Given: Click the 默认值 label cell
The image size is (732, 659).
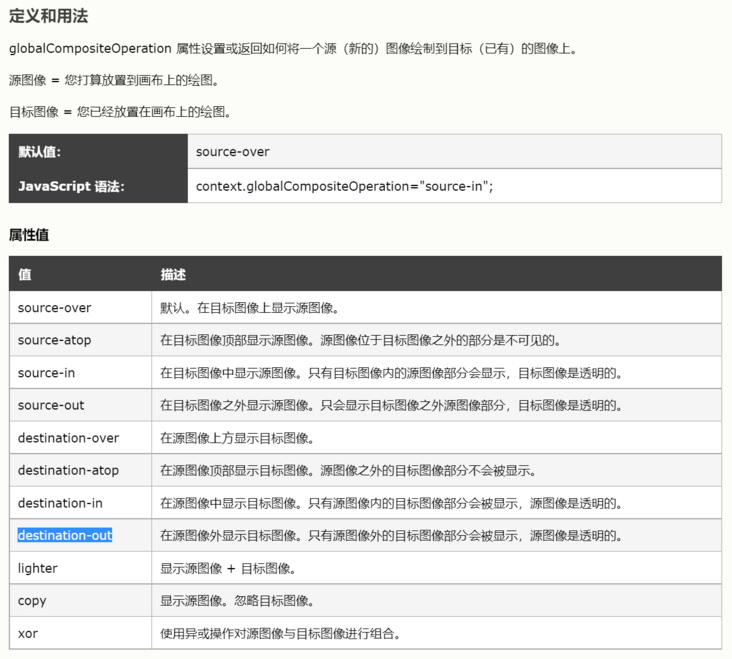Looking at the screenshot, I should [x=40, y=152].
